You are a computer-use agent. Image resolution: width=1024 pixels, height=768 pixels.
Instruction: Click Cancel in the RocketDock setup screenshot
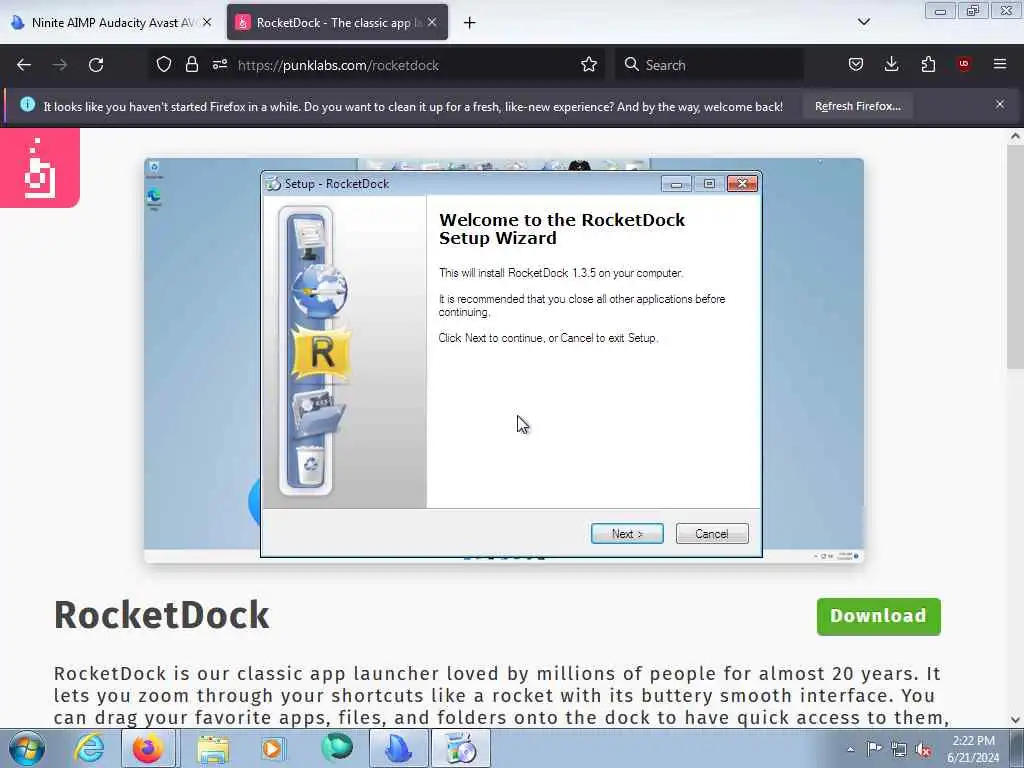pyautogui.click(x=712, y=534)
